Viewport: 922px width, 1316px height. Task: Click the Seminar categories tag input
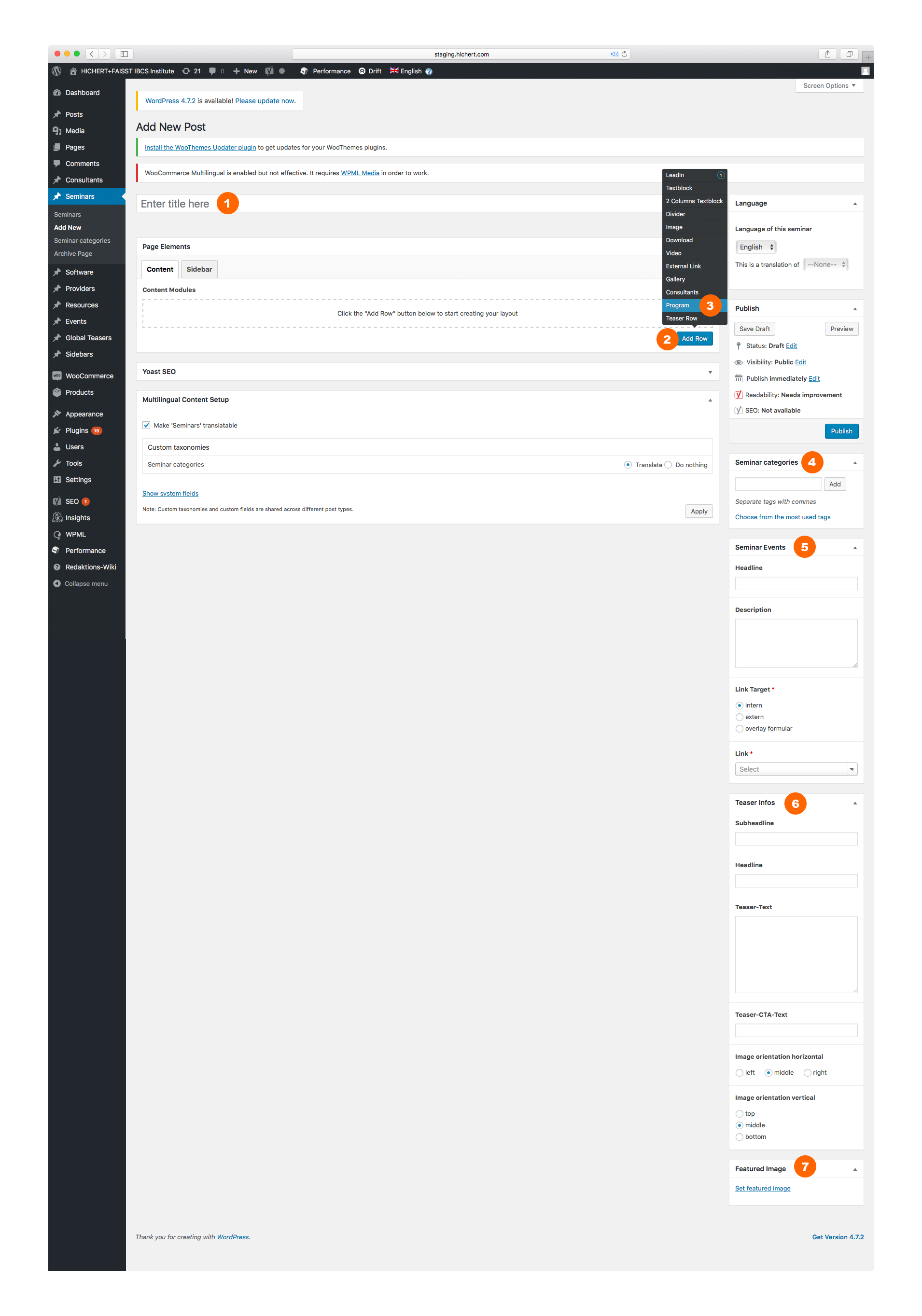(x=778, y=485)
